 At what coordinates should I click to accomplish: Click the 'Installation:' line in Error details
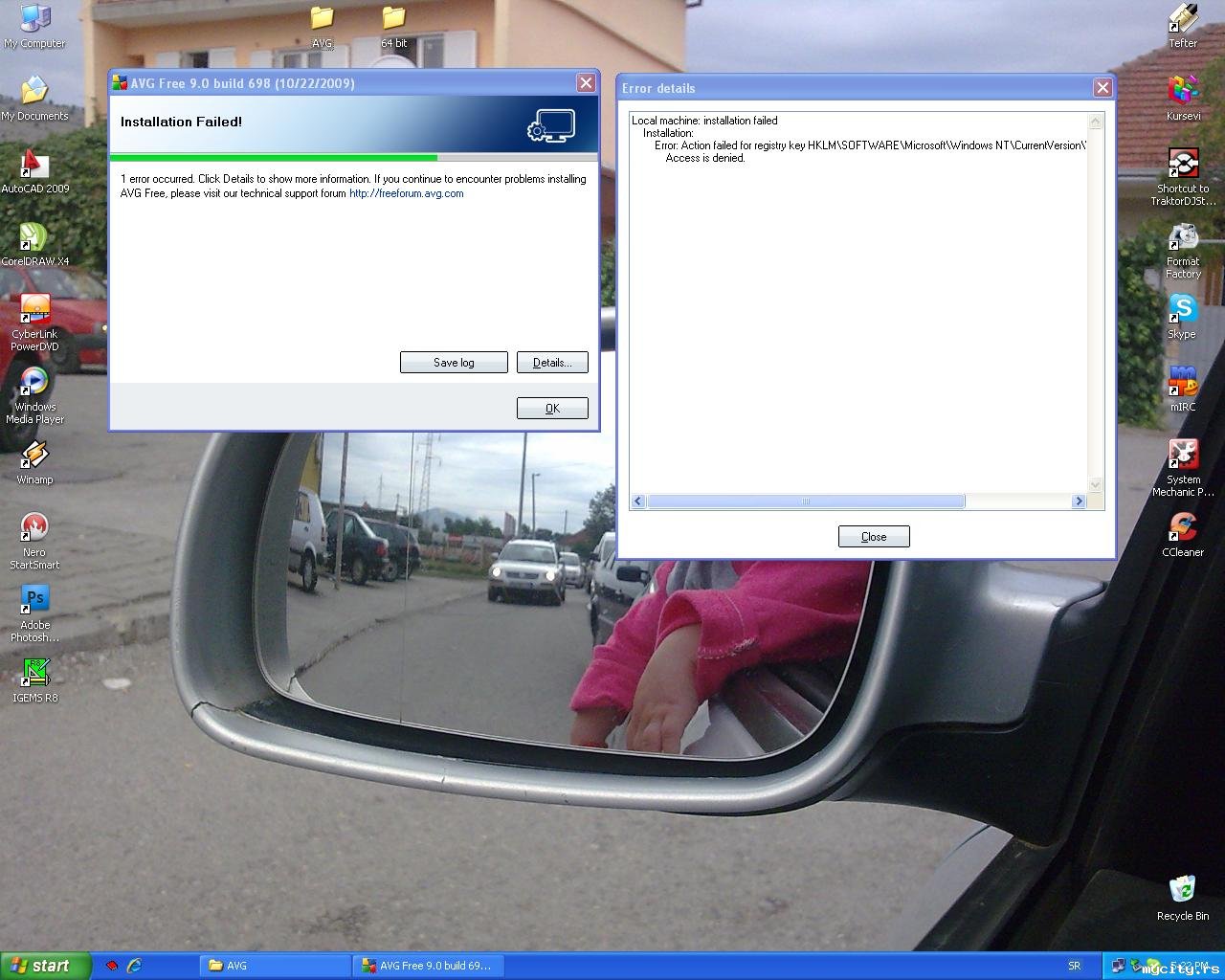(x=668, y=133)
